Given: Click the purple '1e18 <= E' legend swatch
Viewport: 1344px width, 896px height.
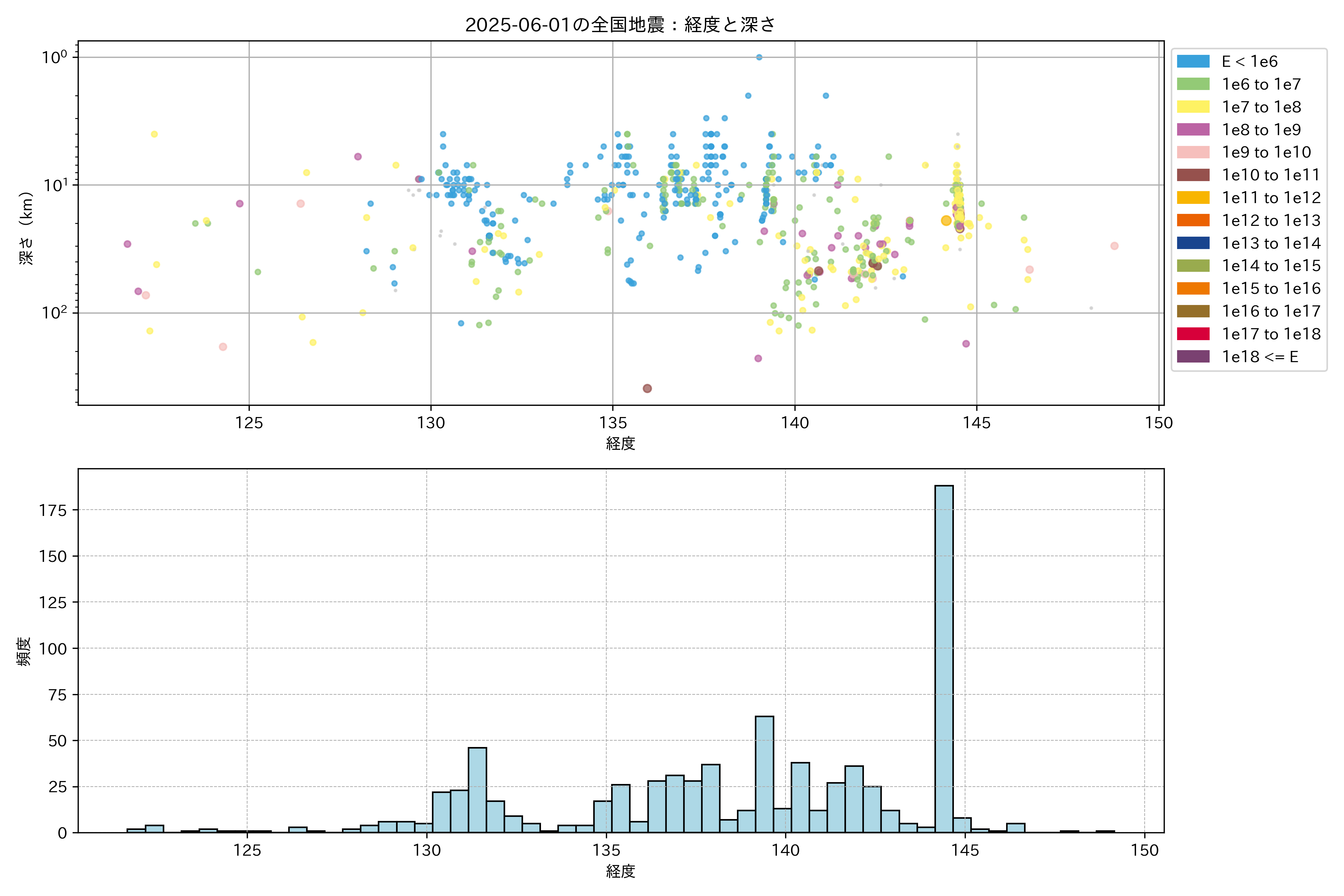Looking at the screenshot, I should 1192,357.
